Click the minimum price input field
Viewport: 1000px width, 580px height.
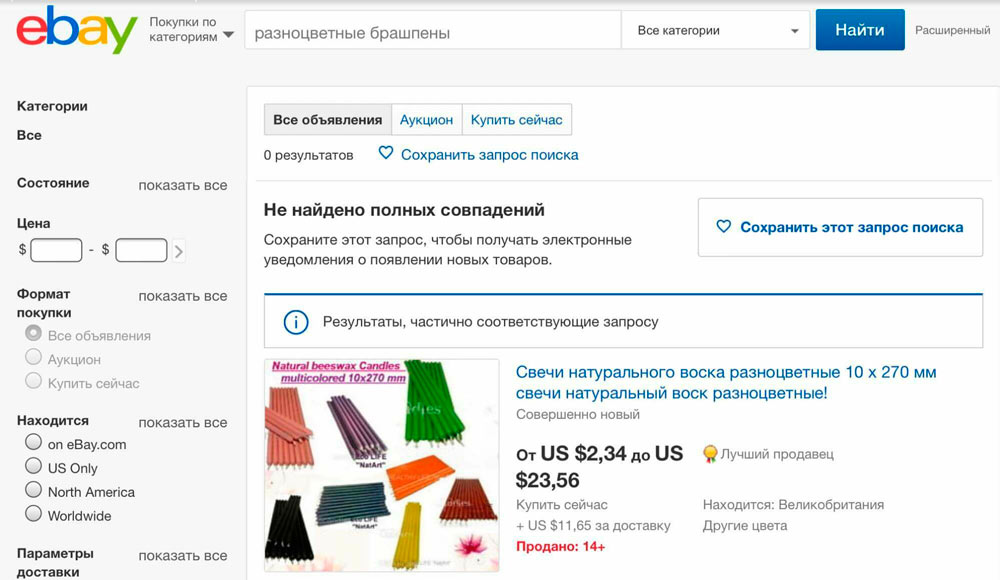click(56, 250)
